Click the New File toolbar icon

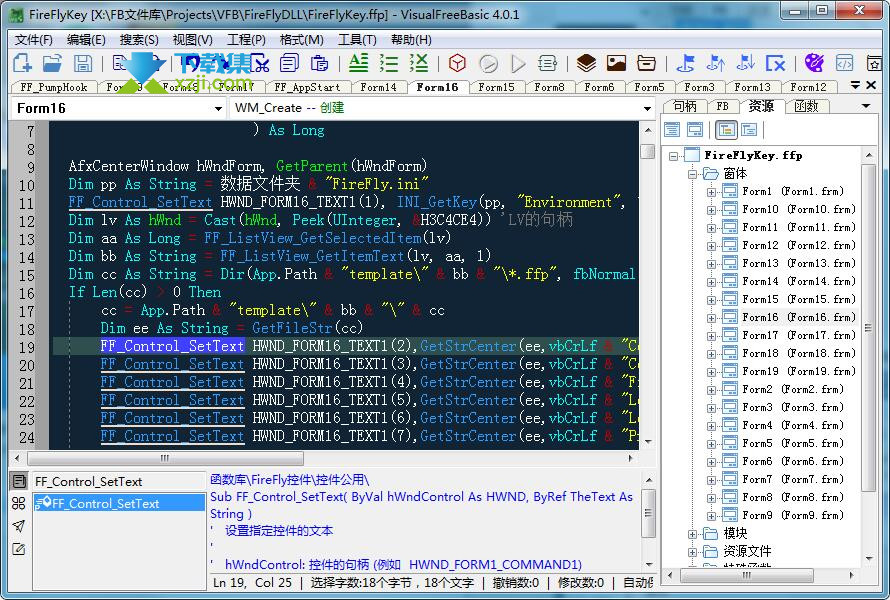(22, 63)
